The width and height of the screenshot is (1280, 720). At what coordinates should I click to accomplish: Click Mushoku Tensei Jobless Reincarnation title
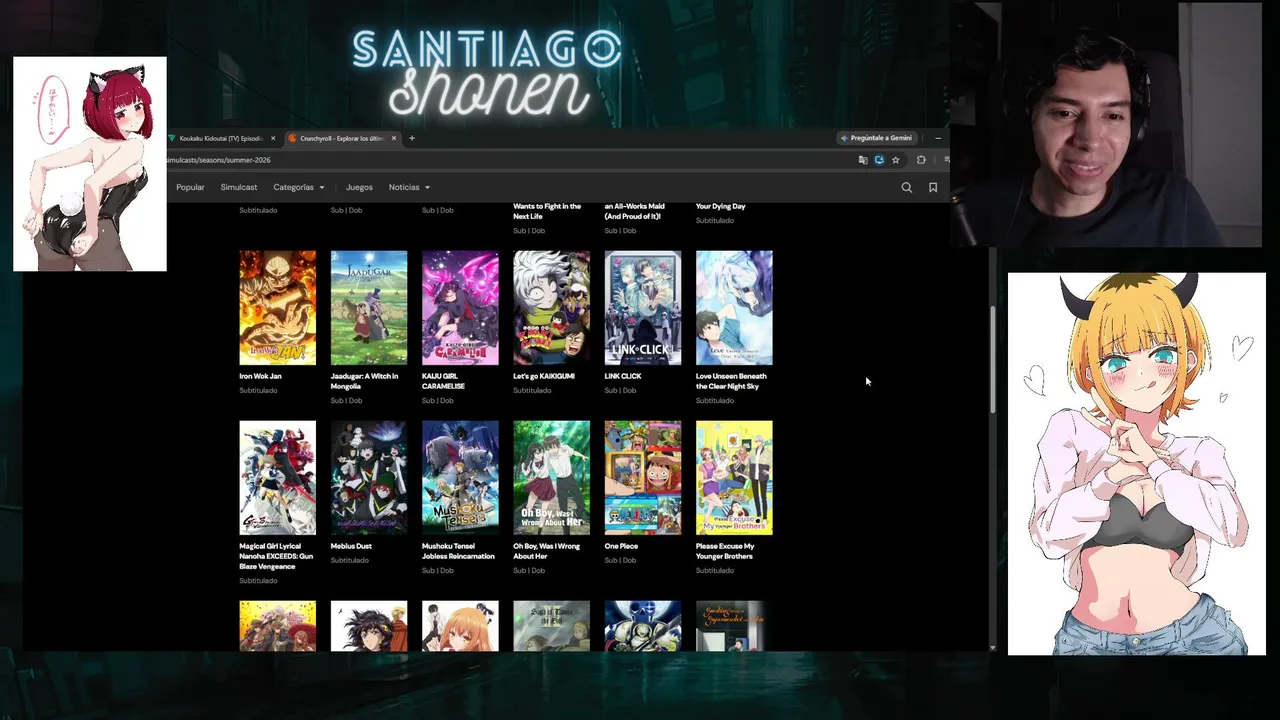click(x=458, y=551)
